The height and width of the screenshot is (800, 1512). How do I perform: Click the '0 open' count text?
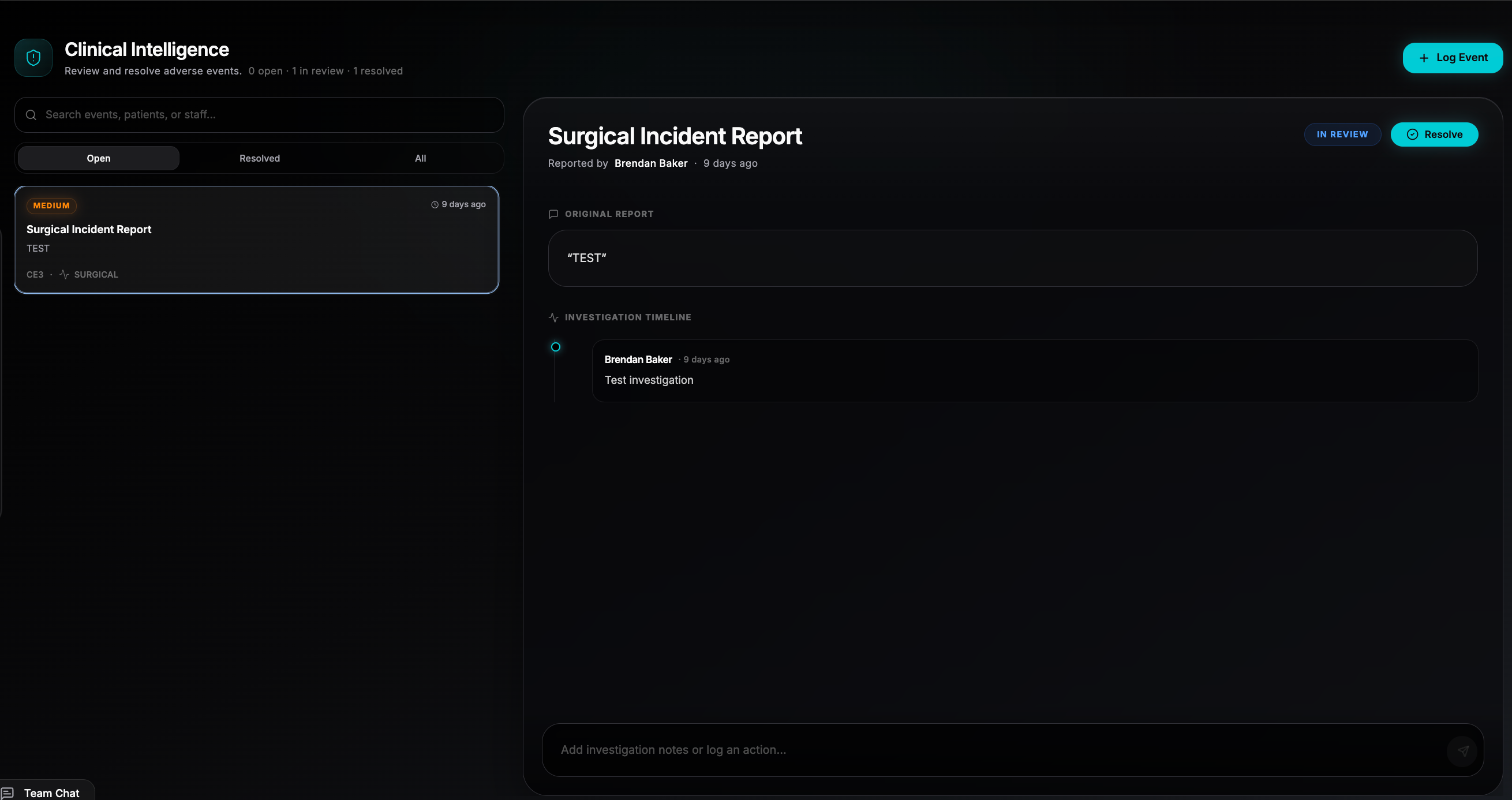265,71
